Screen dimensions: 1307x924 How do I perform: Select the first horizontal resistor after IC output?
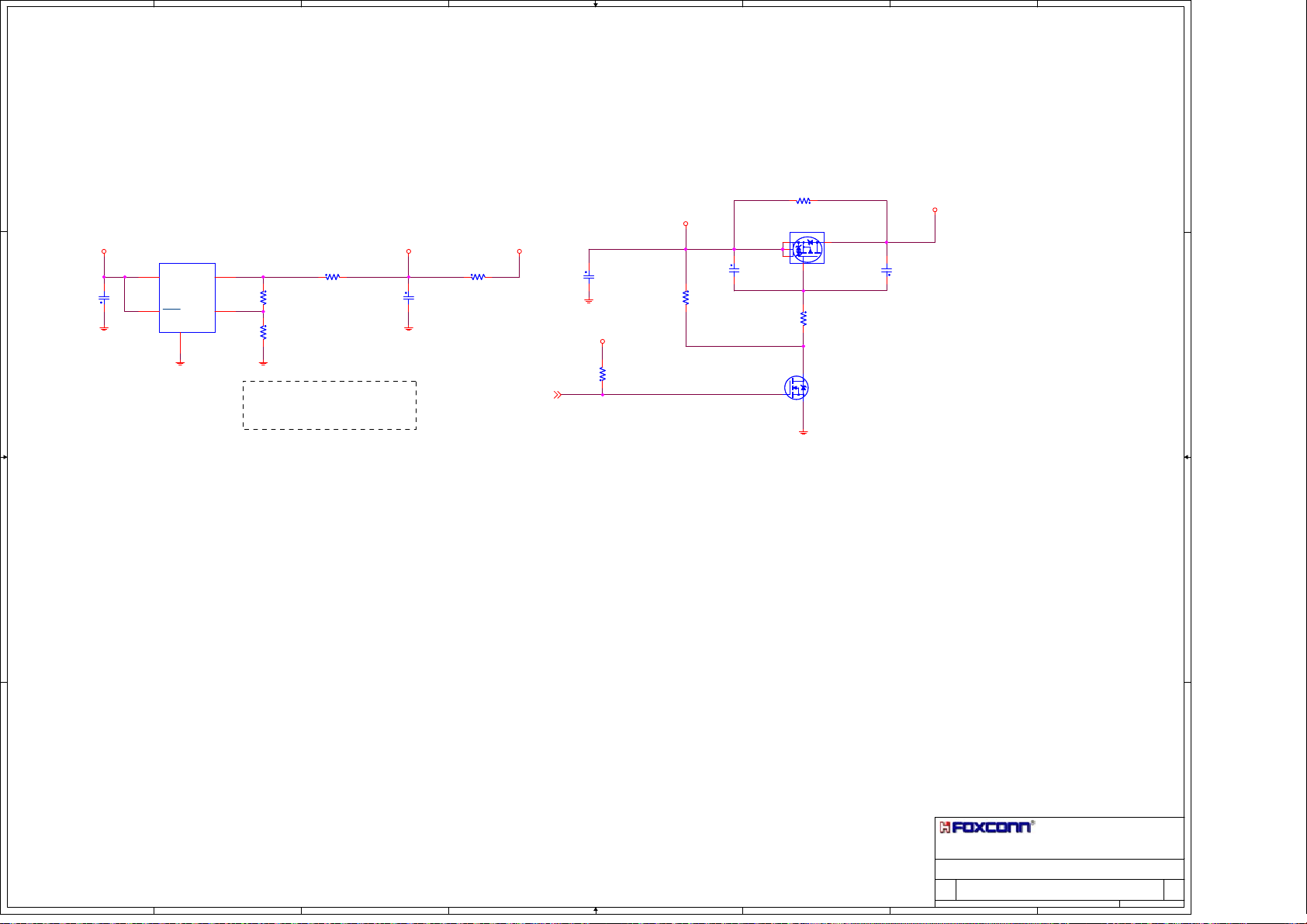(x=333, y=277)
